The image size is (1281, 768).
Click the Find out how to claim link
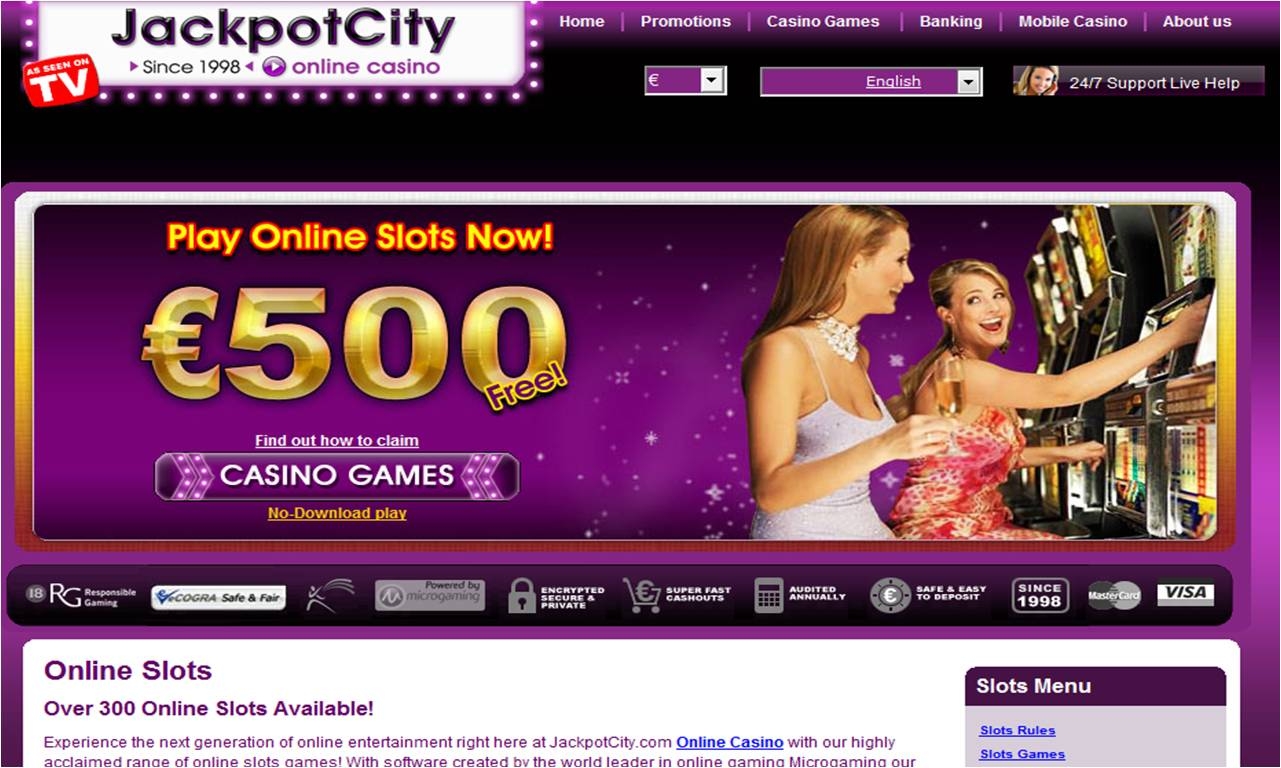(x=337, y=440)
